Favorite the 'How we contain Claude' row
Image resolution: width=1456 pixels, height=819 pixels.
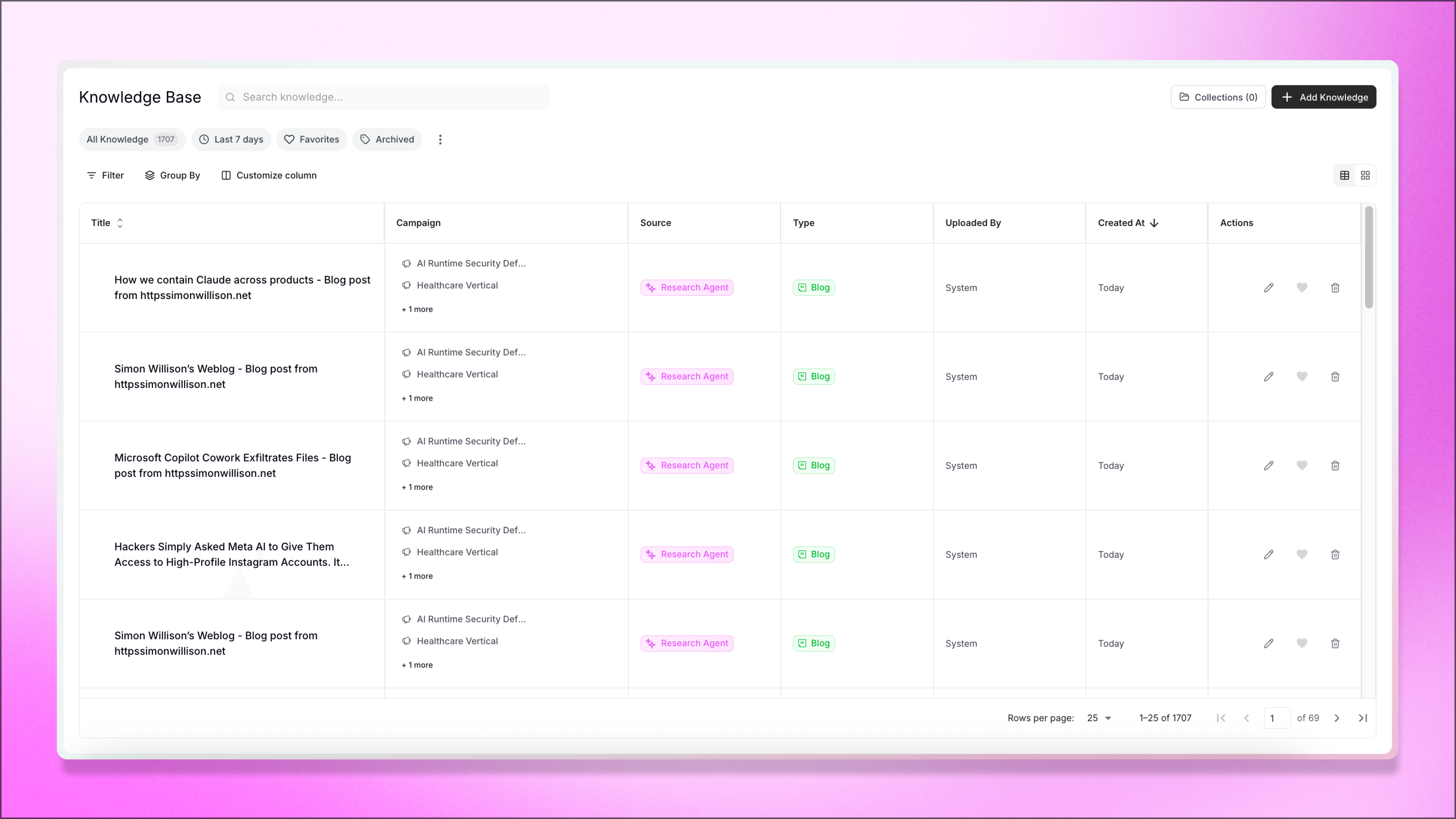pyautogui.click(x=1302, y=288)
